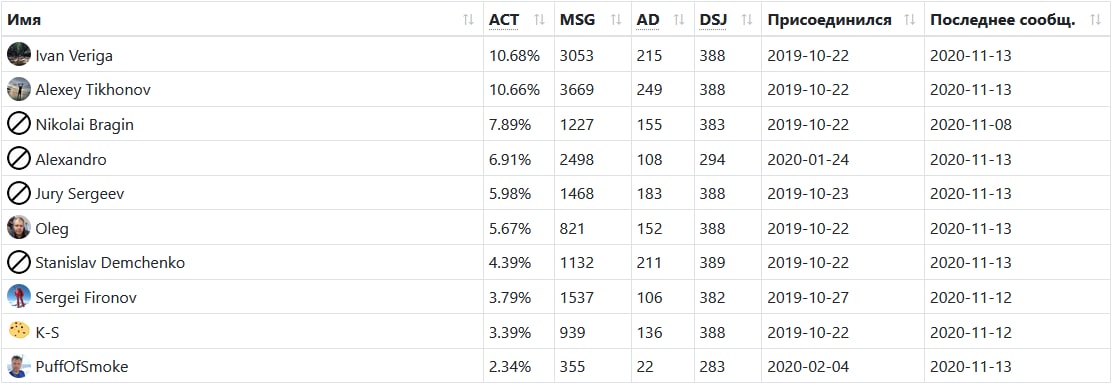Click Oleg's avatar picture

pos(19,228)
